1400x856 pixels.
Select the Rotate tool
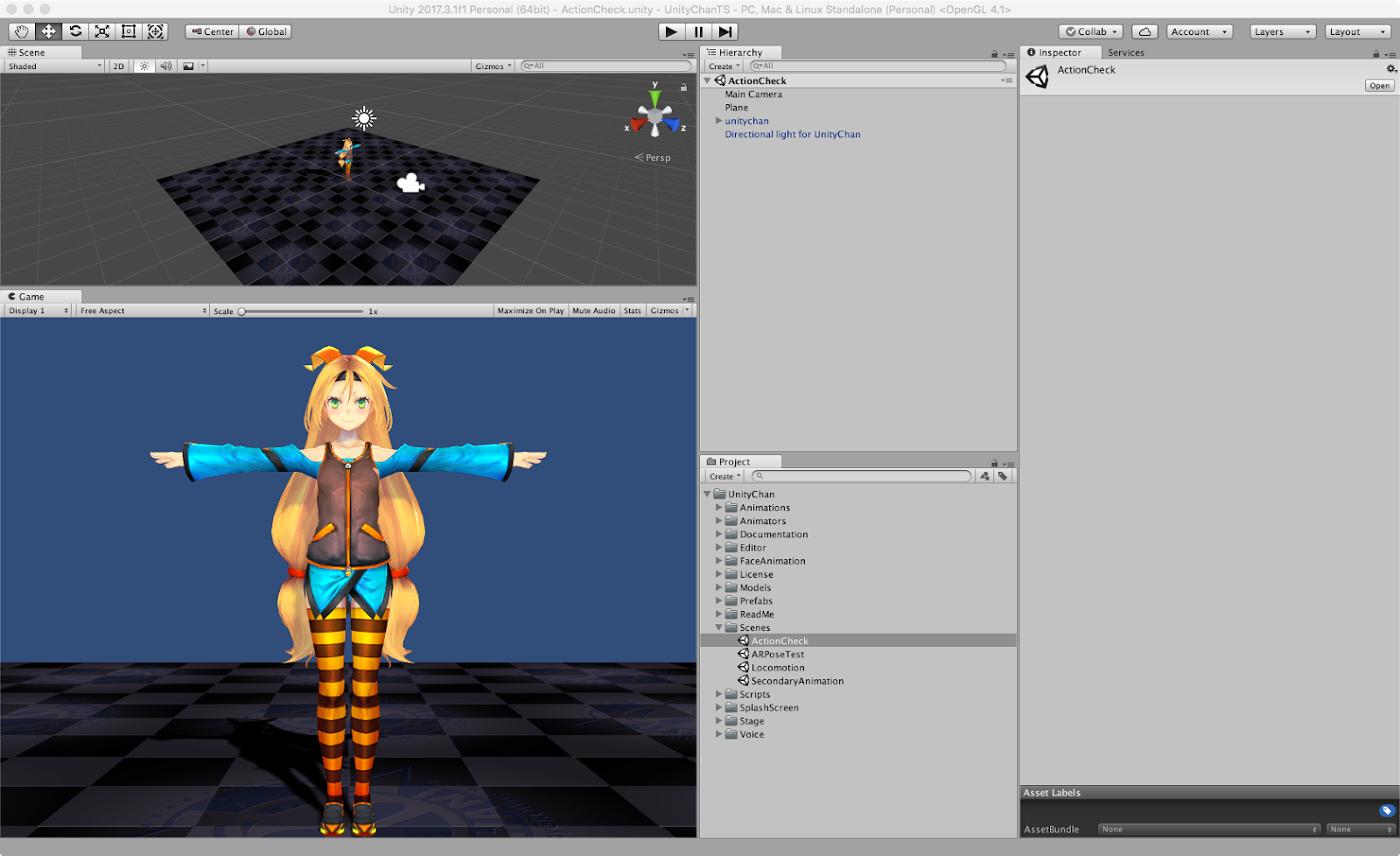click(74, 31)
